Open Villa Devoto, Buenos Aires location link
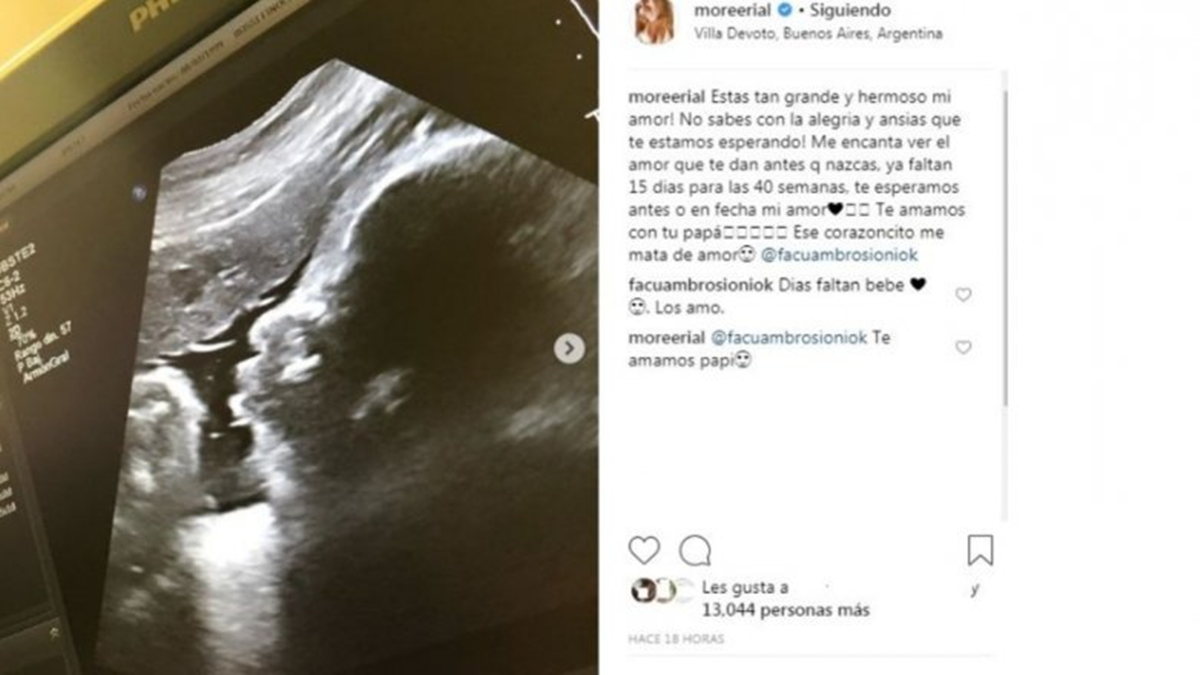The height and width of the screenshot is (675, 1200). 818,33
